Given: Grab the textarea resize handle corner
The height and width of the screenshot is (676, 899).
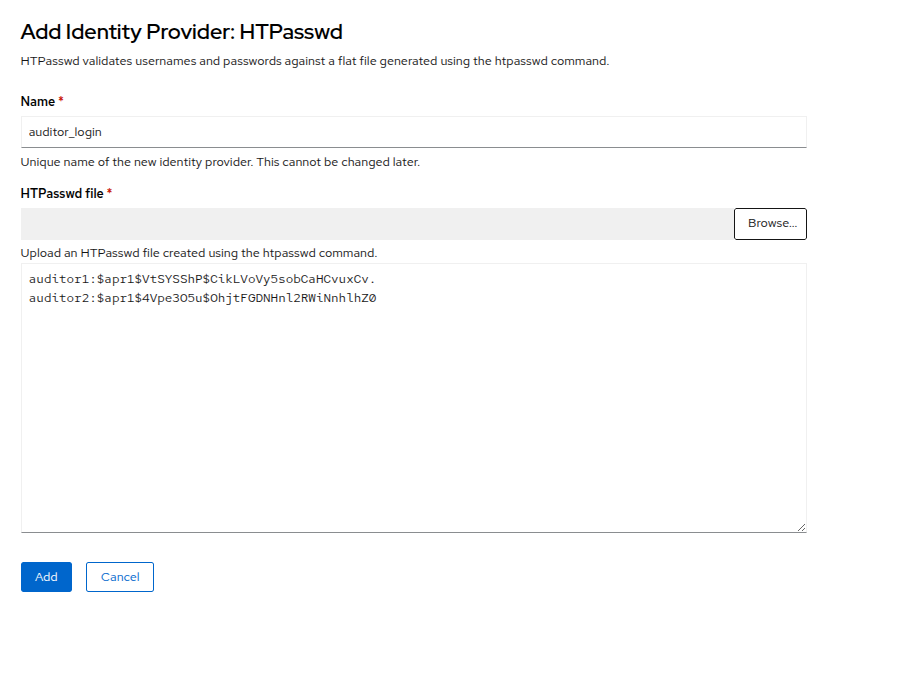Looking at the screenshot, I should pos(801,527).
